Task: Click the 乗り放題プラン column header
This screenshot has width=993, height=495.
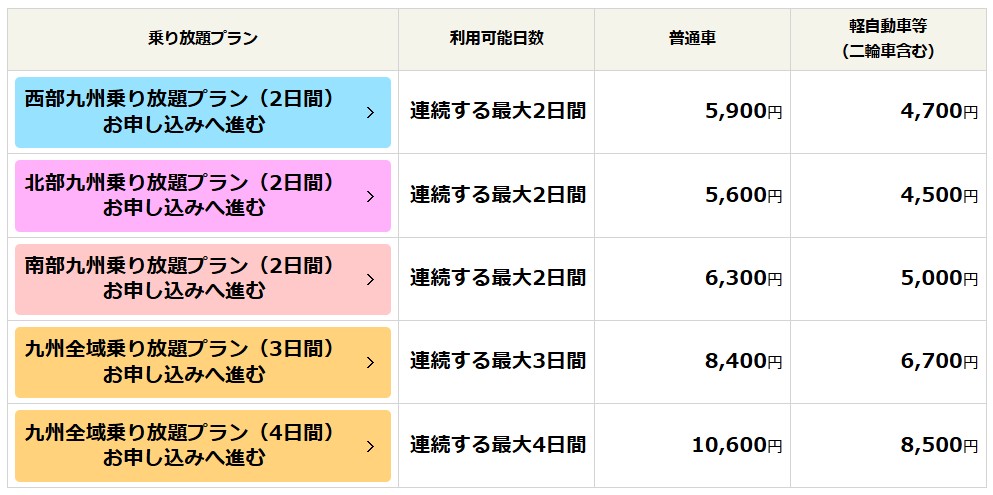Action: 203,38
